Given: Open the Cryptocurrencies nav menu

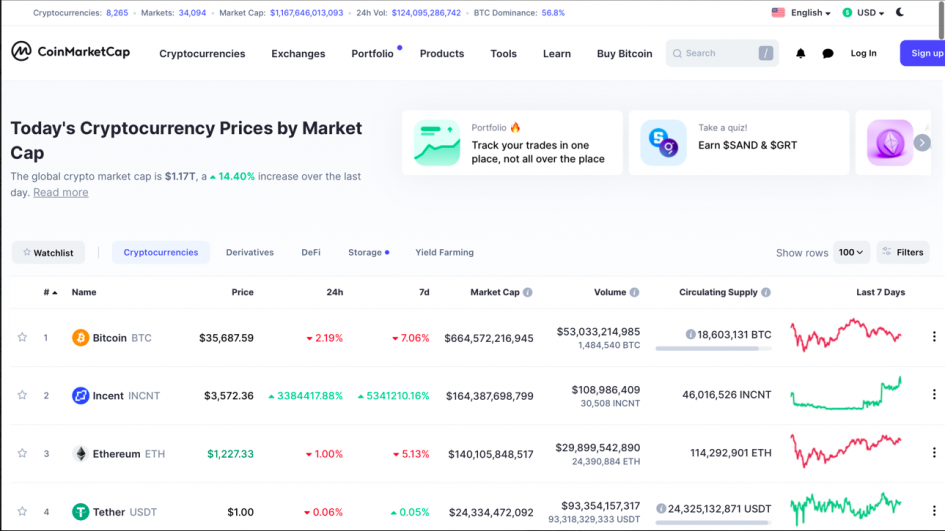Looking at the screenshot, I should [202, 54].
